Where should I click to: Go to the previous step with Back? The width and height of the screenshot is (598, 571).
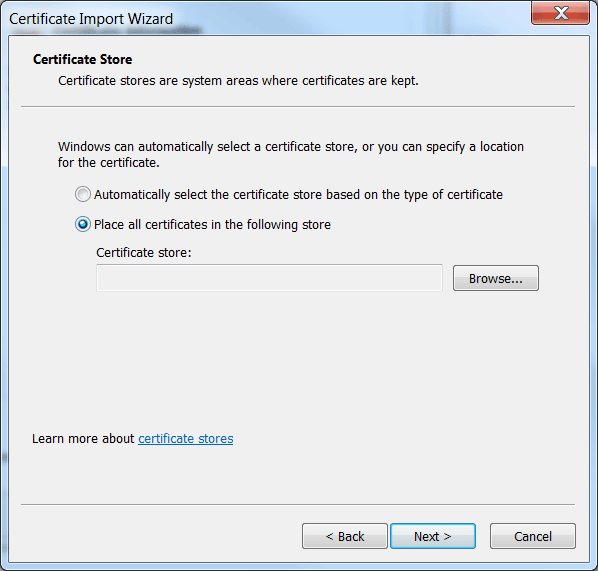345,536
